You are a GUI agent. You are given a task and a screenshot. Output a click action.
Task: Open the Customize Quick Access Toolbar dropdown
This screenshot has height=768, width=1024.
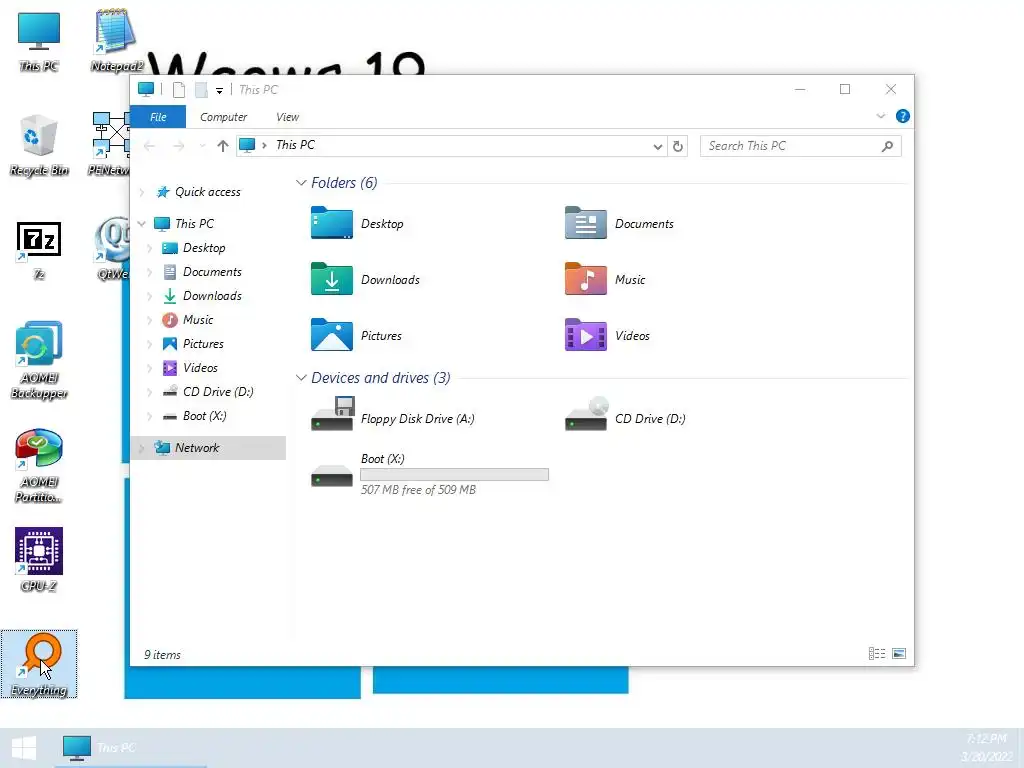(219, 91)
